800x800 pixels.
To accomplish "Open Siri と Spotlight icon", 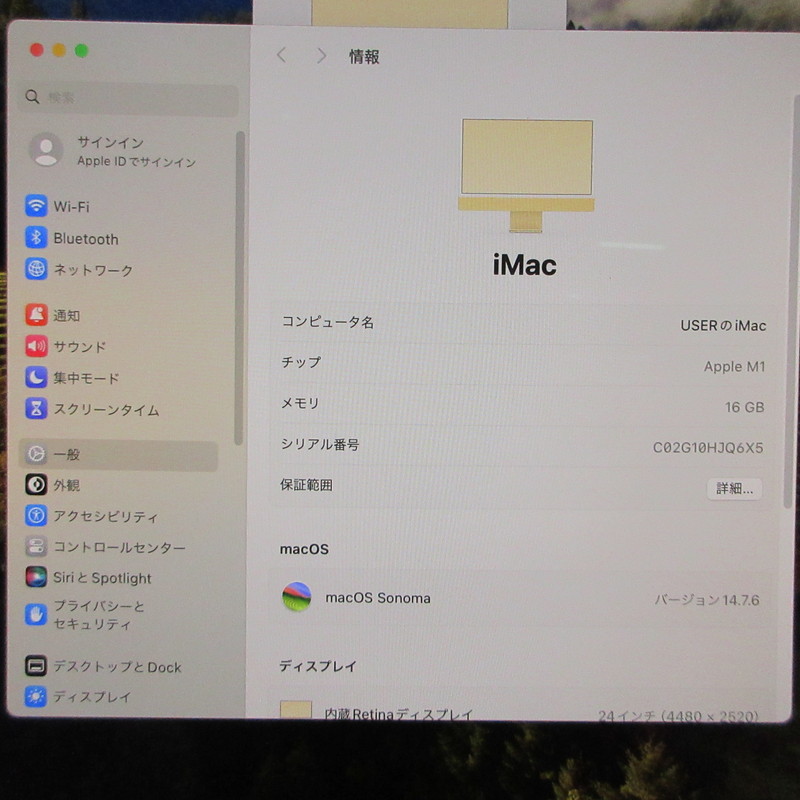I will [36, 577].
